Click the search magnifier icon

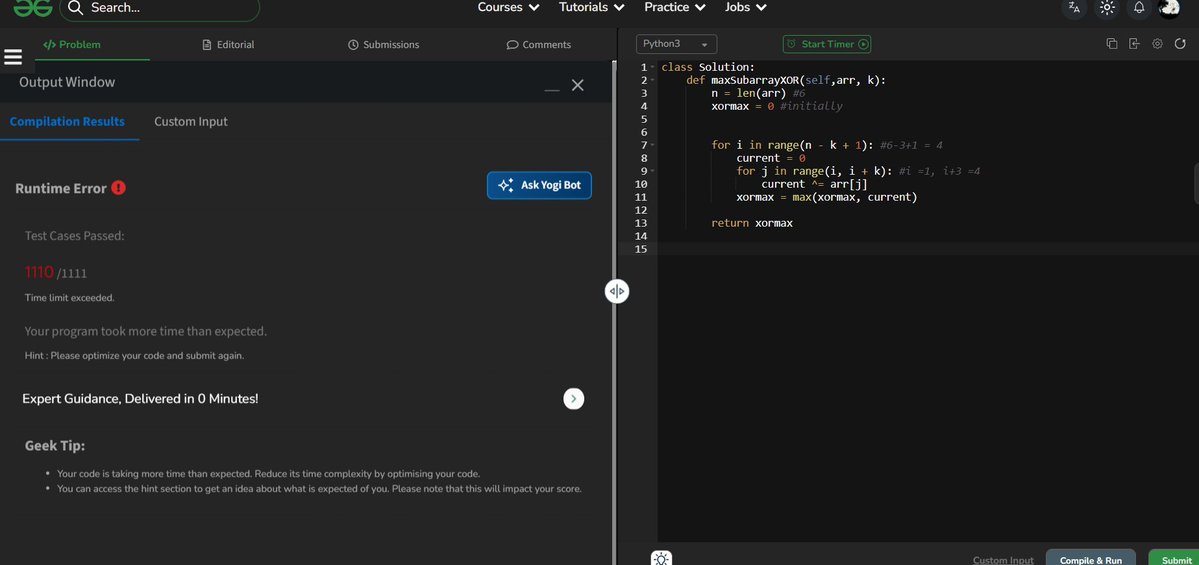pyautogui.click(x=75, y=8)
